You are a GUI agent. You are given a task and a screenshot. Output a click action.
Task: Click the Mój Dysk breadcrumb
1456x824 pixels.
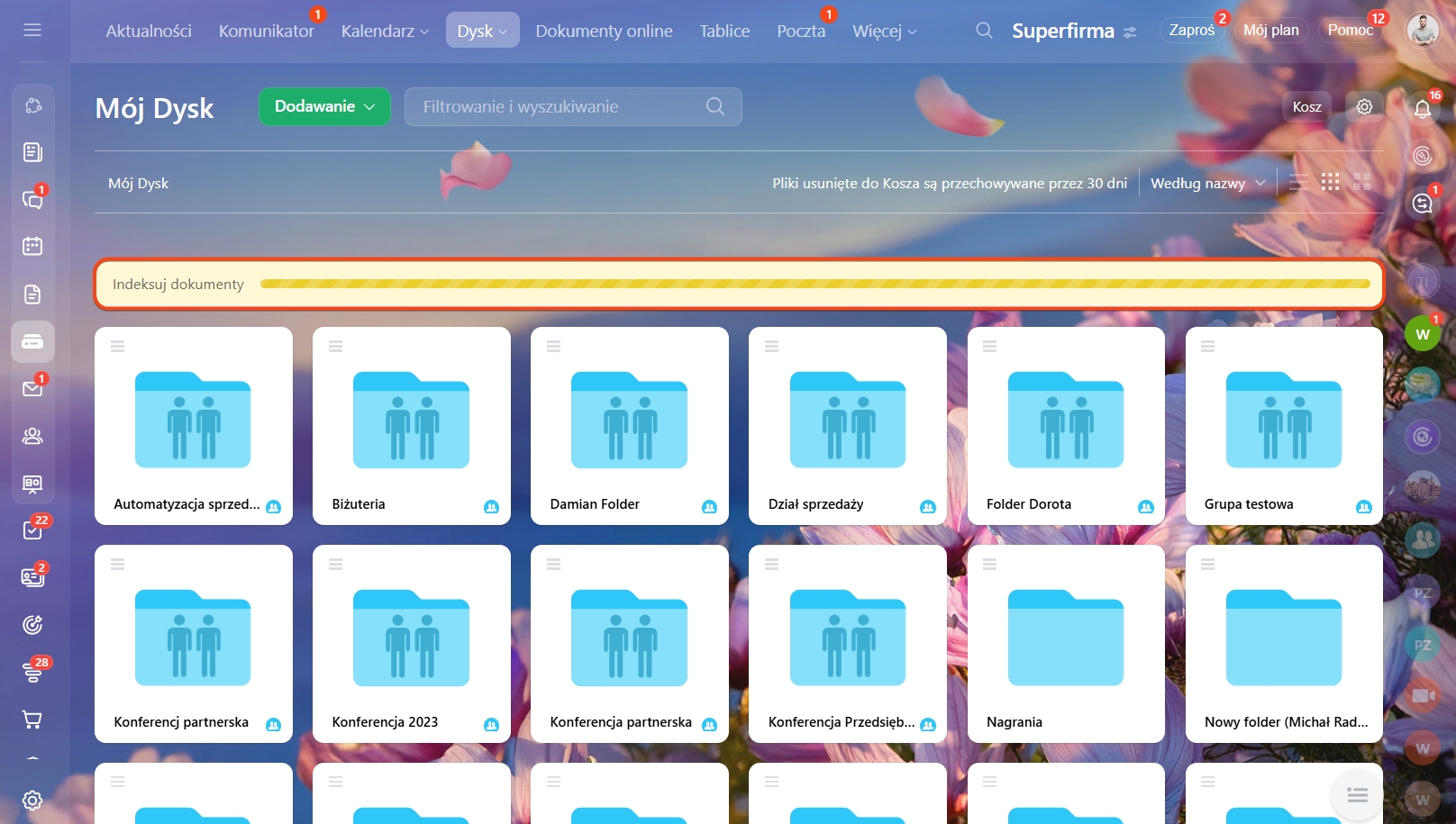coord(138,183)
